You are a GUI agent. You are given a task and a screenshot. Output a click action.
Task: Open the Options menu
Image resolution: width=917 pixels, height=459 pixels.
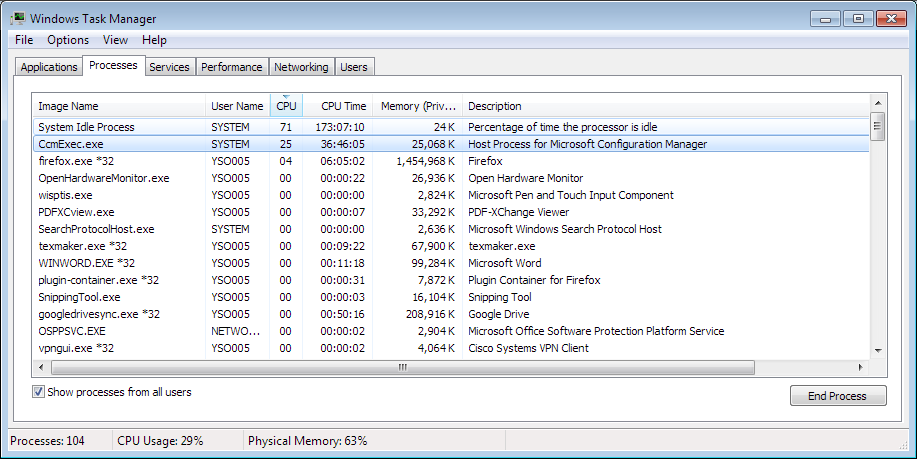68,40
